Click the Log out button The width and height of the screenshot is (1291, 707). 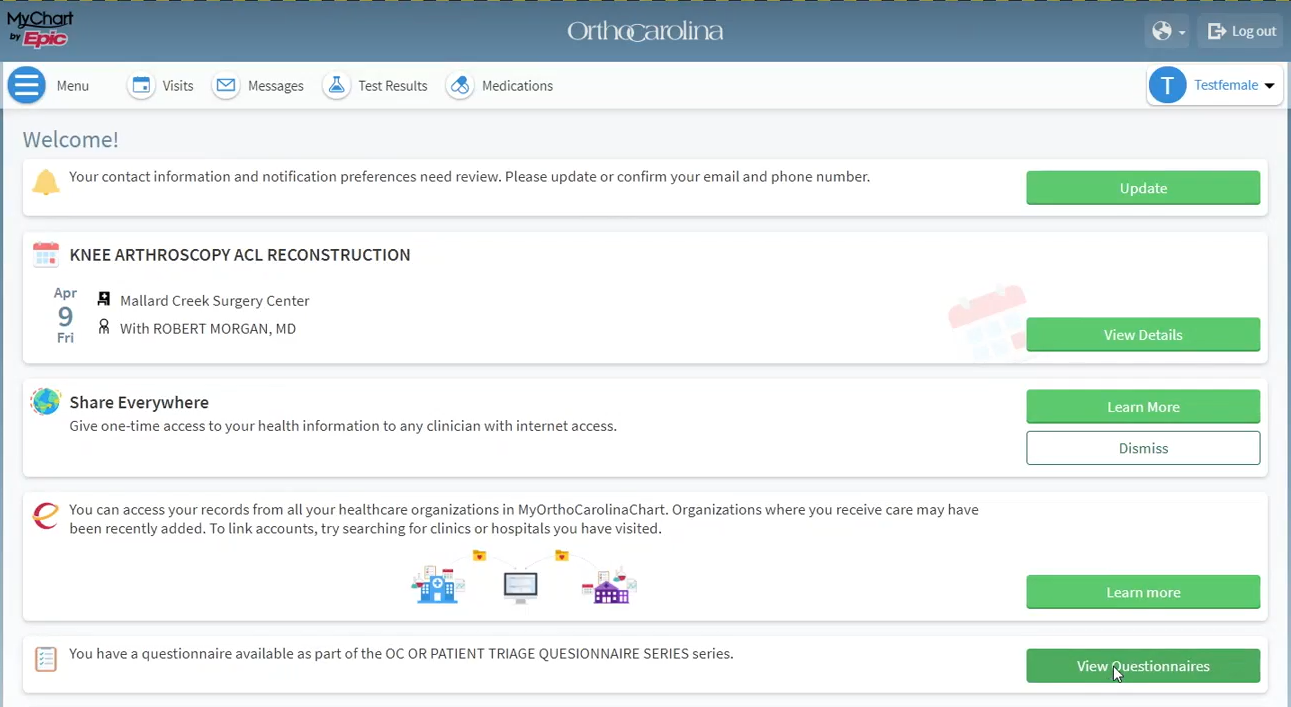pos(1241,31)
